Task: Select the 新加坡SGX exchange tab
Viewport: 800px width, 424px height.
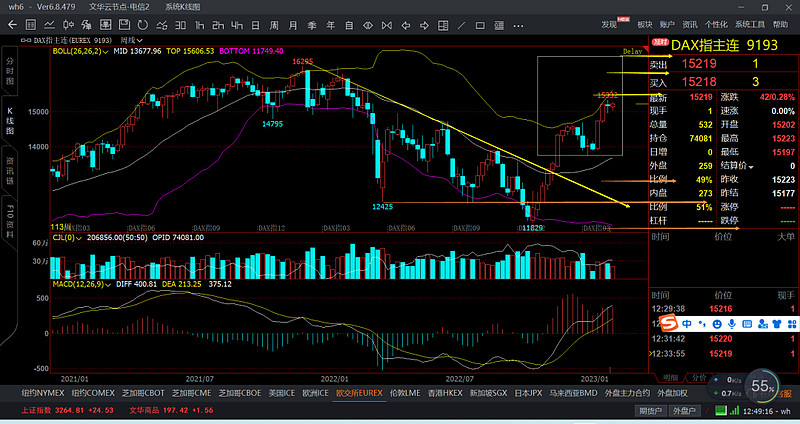Action: pyautogui.click(x=488, y=393)
